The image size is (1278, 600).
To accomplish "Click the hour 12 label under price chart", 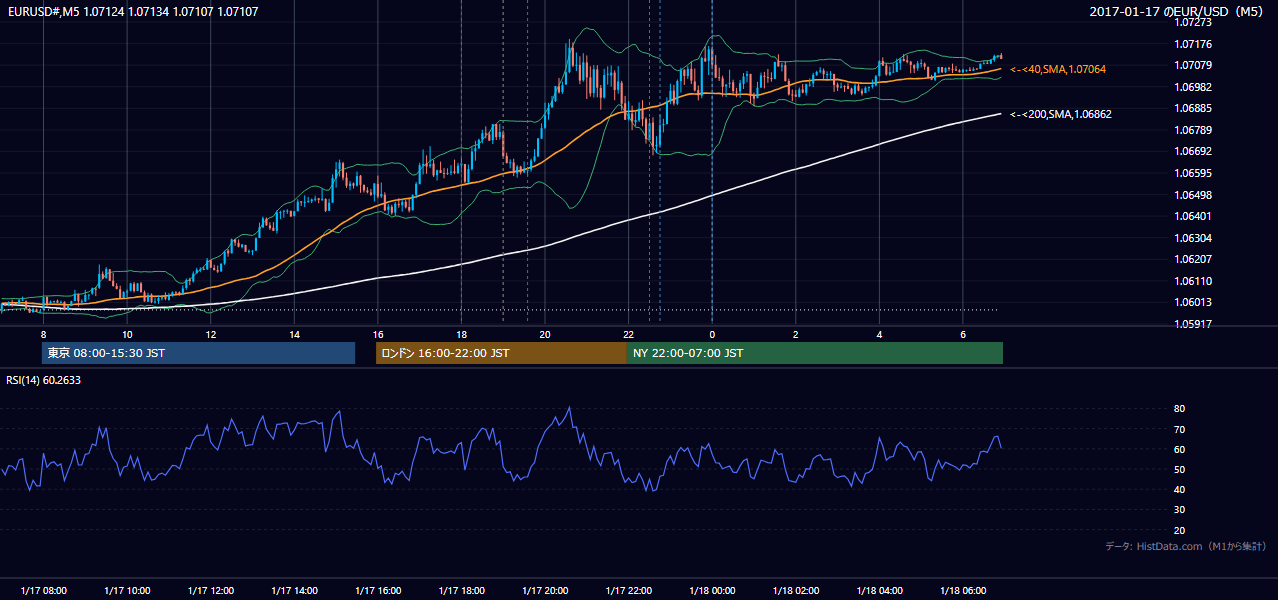I will coord(211,334).
